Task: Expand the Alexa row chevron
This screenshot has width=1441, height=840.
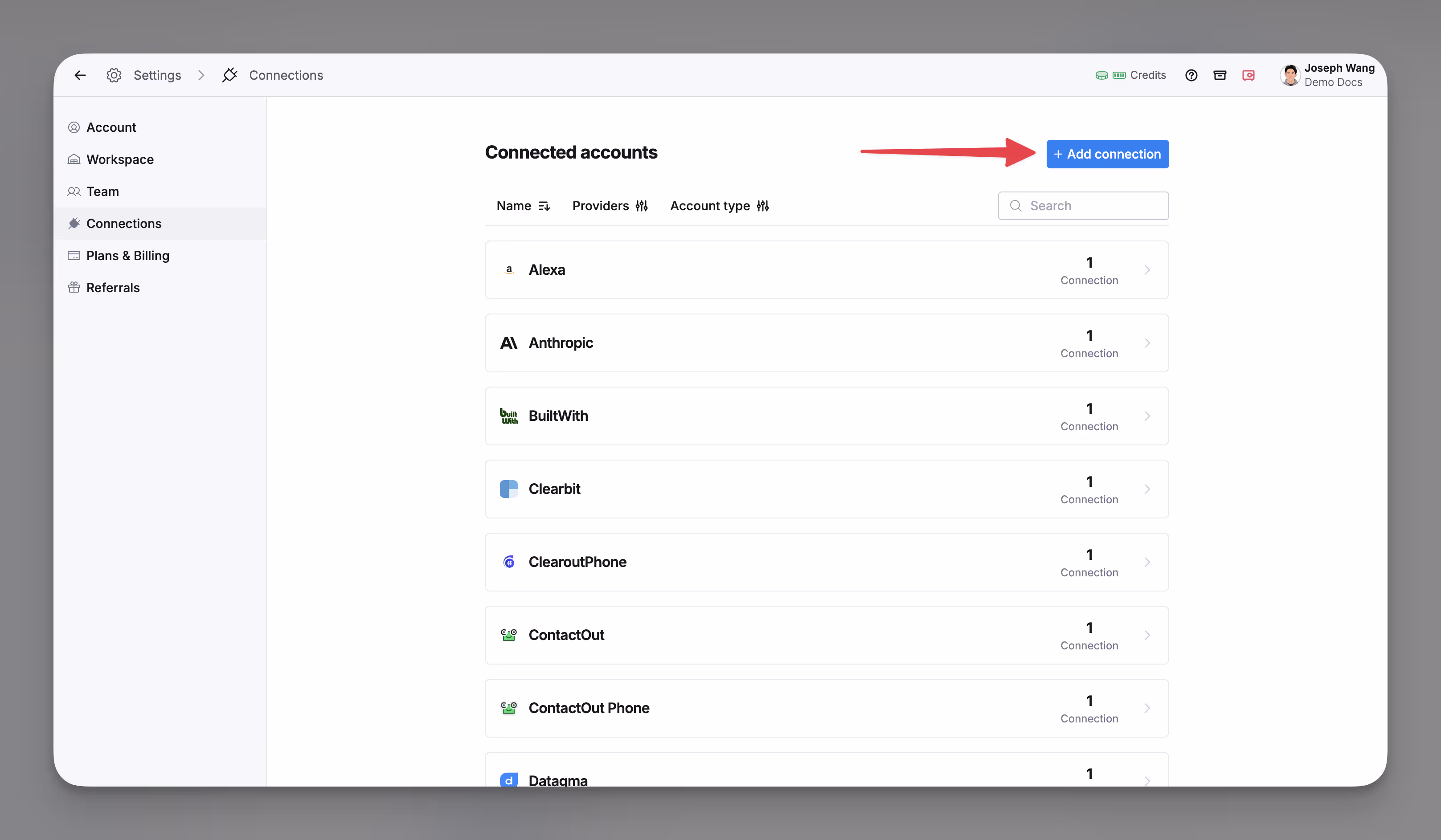Action: [x=1147, y=270]
